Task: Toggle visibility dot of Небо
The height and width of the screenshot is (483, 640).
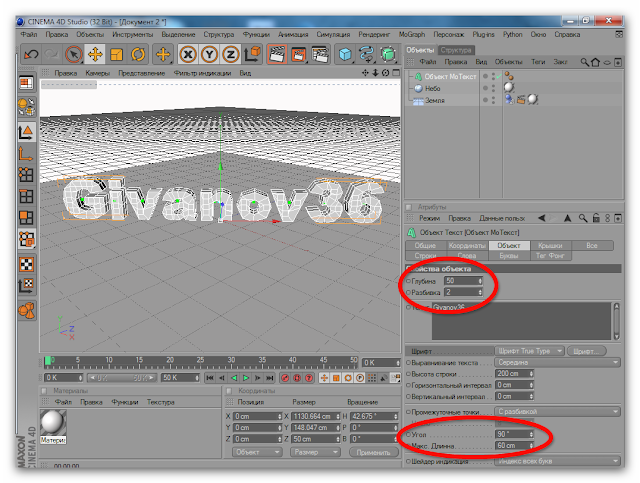Action: tap(485, 88)
